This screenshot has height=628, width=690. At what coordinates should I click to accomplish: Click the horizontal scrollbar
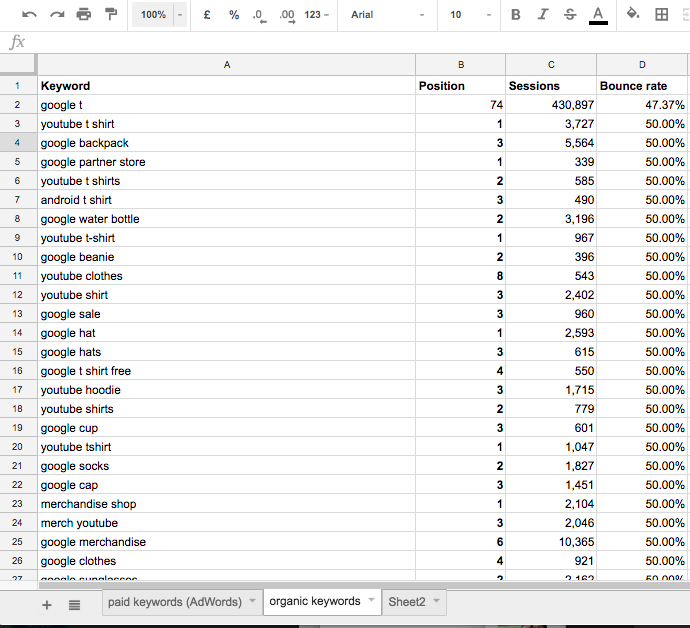(363, 585)
